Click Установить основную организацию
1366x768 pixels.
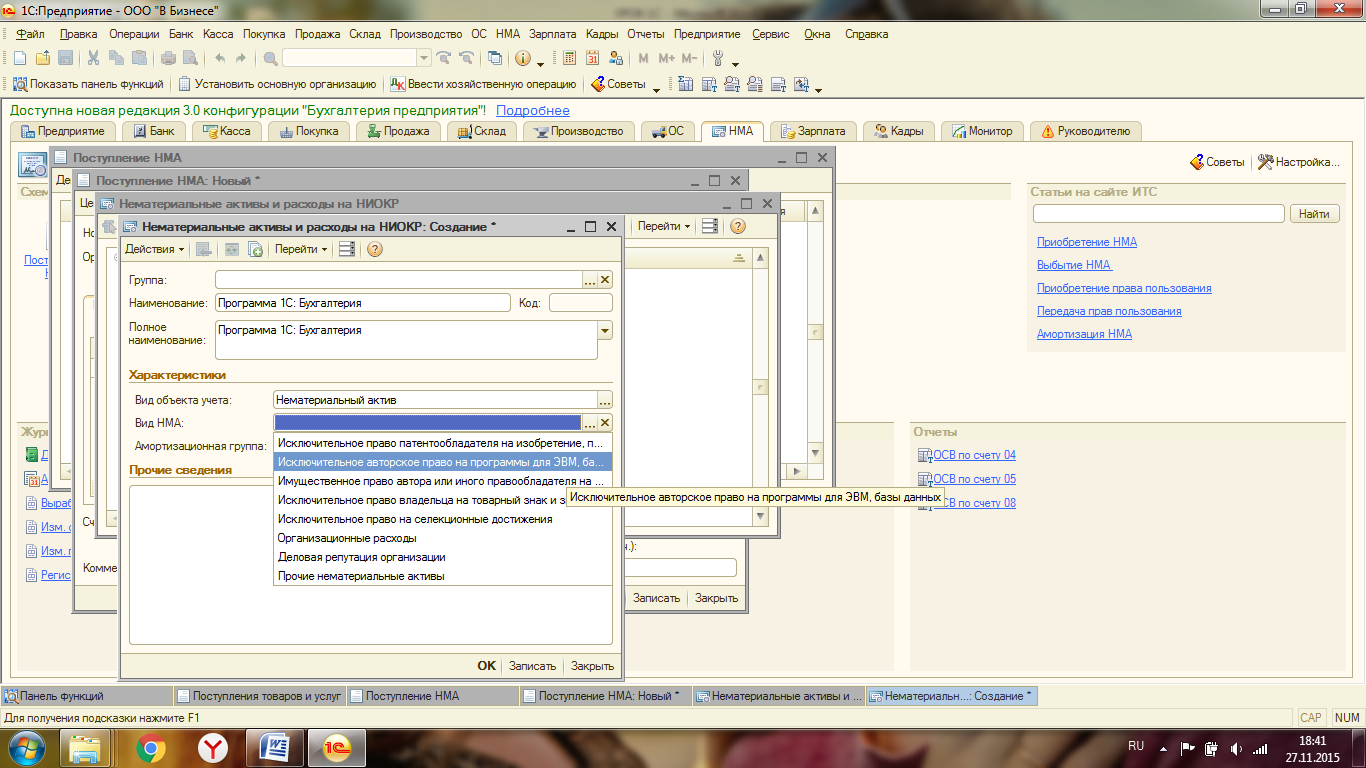click(278, 84)
